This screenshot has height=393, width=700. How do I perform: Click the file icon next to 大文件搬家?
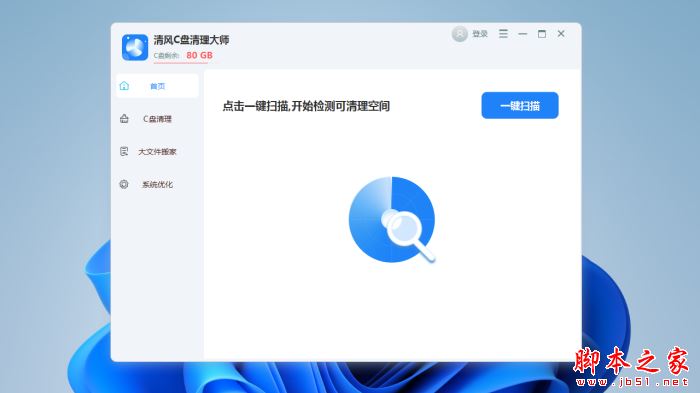pyautogui.click(x=124, y=151)
